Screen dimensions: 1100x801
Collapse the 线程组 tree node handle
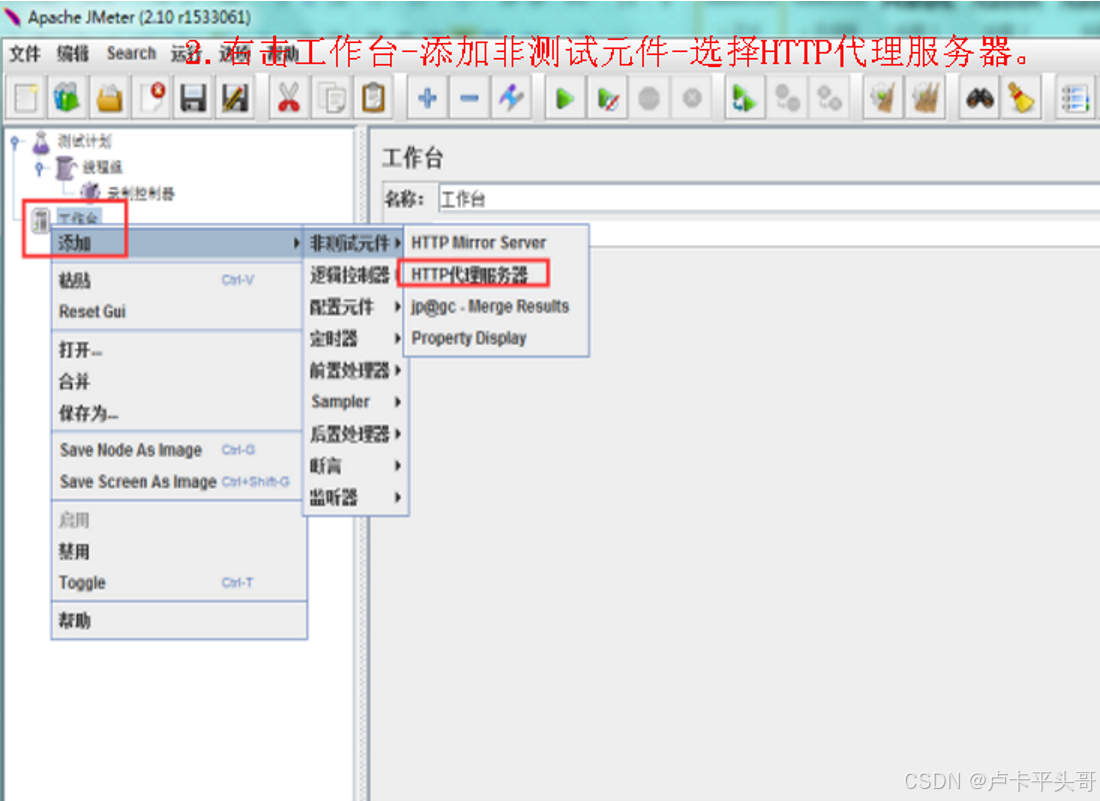(41, 168)
